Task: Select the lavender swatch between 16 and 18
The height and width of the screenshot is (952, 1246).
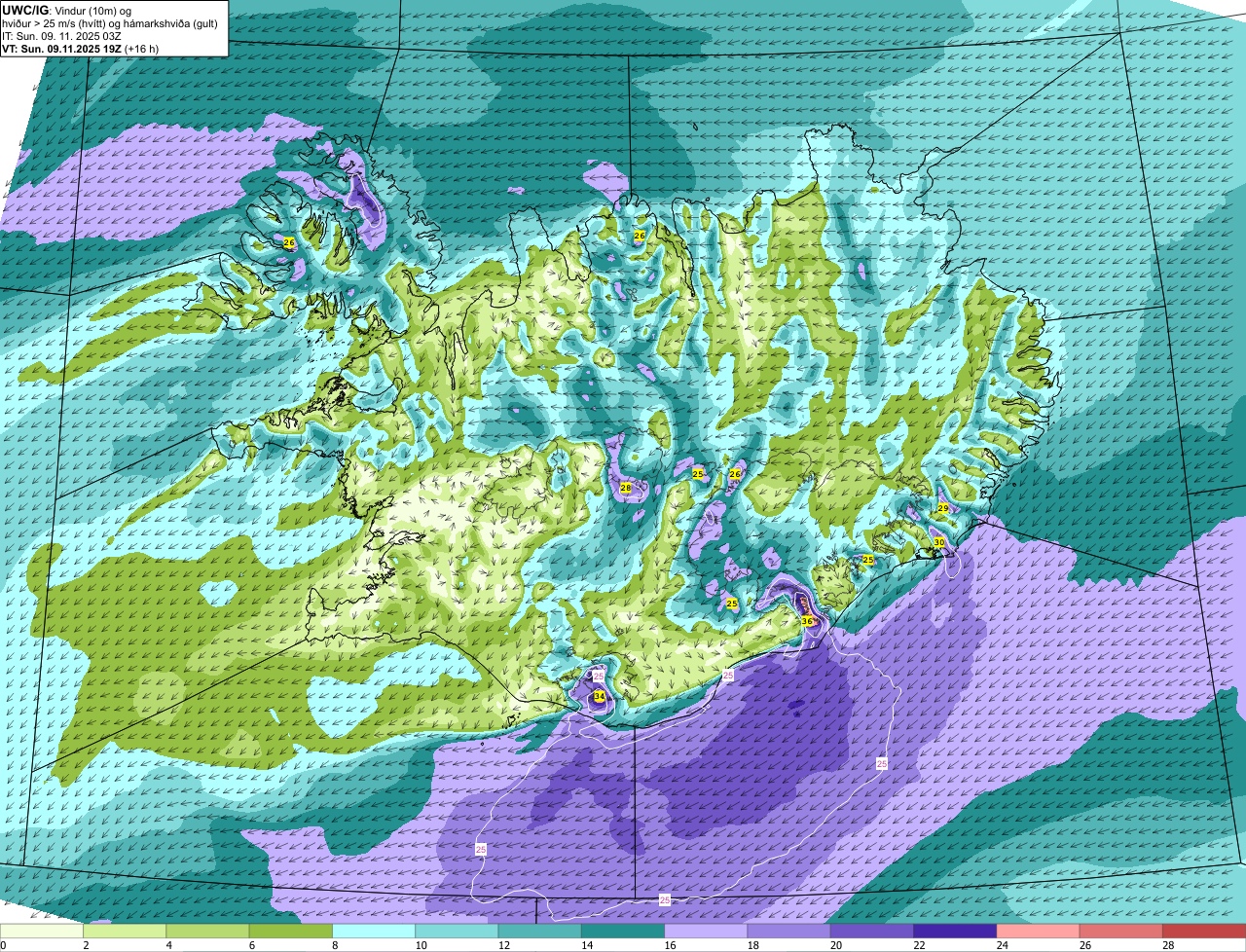Action: [706, 931]
